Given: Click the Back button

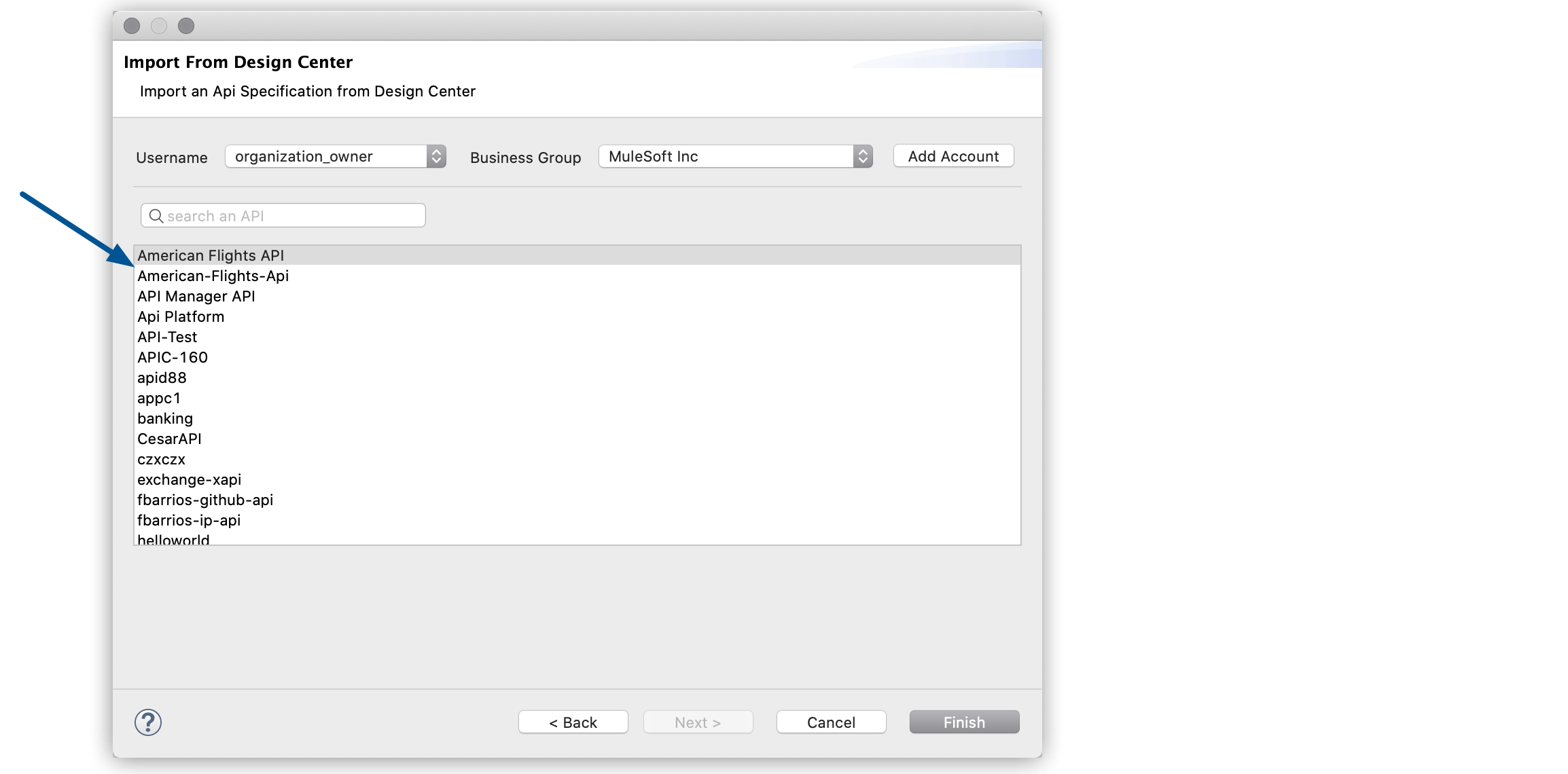Looking at the screenshot, I should [573, 722].
